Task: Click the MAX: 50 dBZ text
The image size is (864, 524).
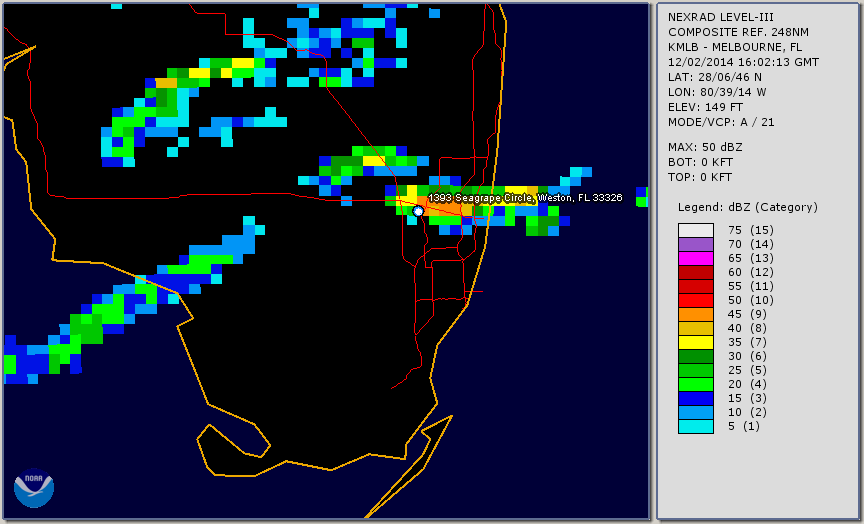Action: pos(705,147)
